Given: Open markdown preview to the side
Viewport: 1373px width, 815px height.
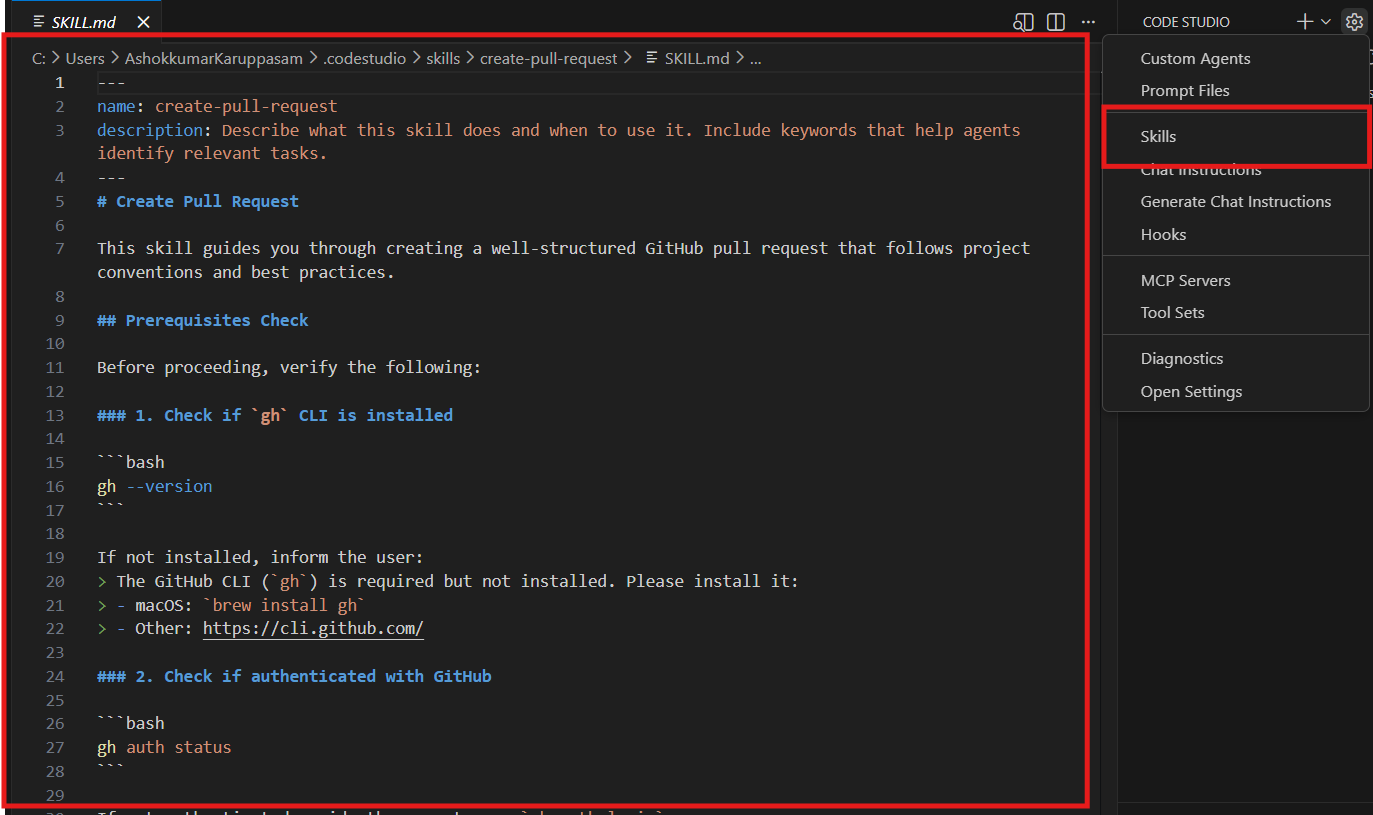Looking at the screenshot, I should [x=1023, y=22].
